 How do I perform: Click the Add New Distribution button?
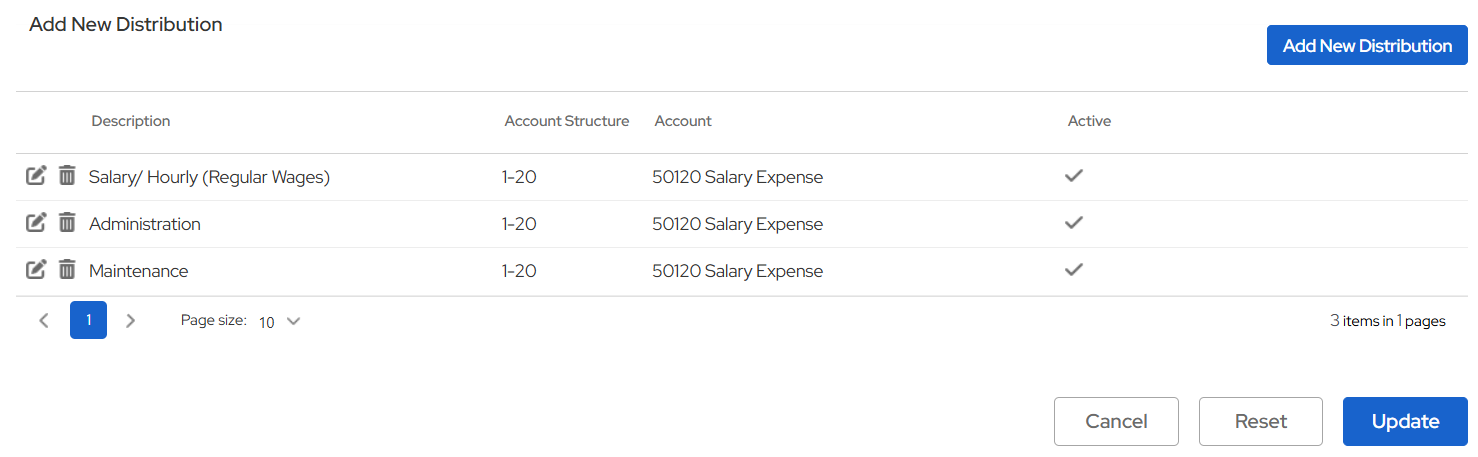pos(1367,46)
